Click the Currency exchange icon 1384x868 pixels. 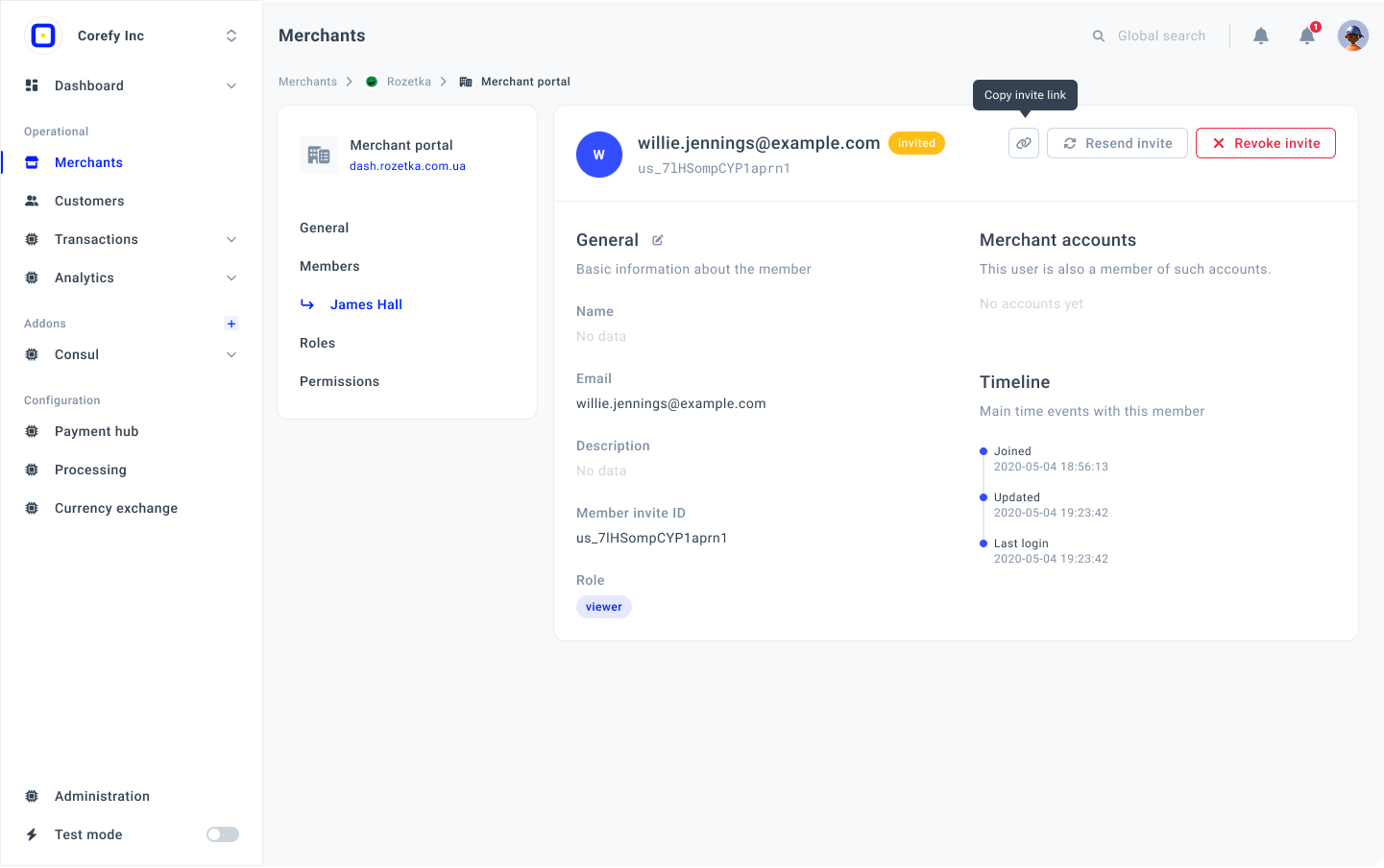tap(32, 508)
